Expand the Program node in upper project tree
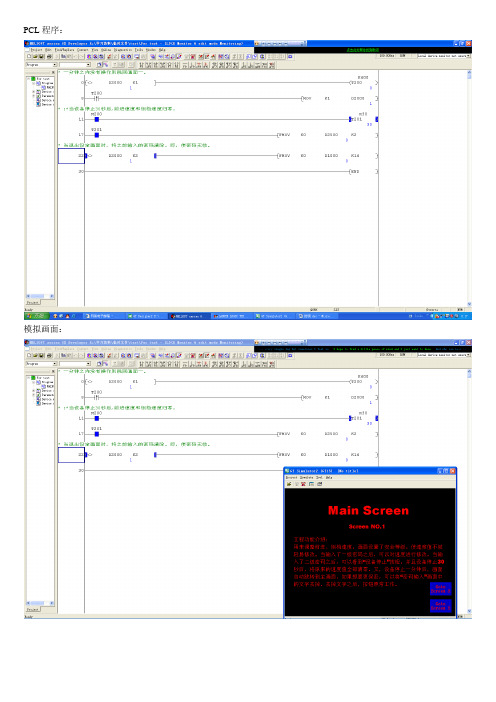This screenshot has height=702, width=496. (34, 83)
